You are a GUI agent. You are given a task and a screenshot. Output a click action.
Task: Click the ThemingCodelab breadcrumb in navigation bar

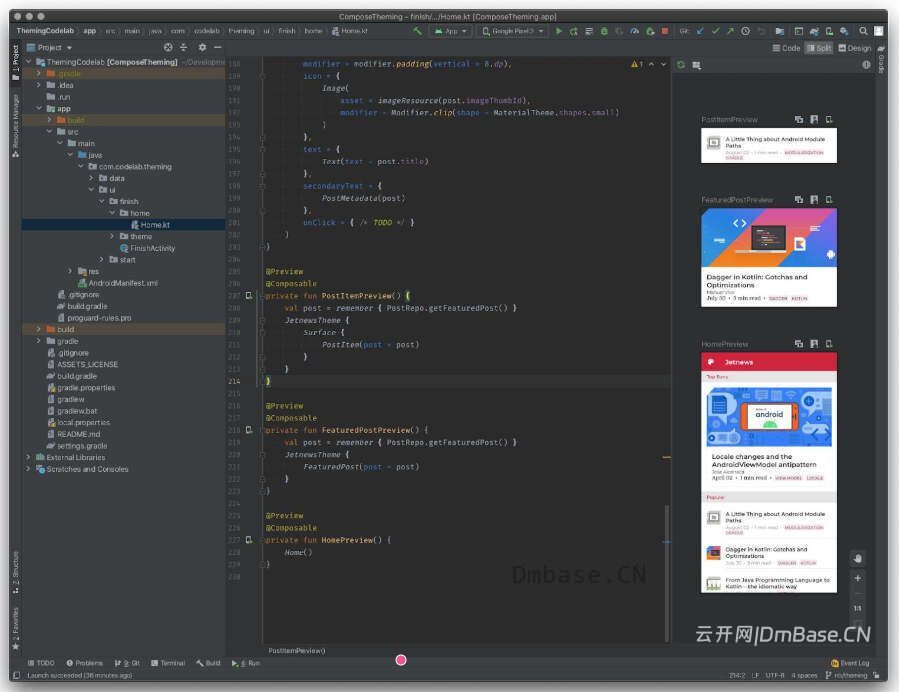(x=45, y=31)
